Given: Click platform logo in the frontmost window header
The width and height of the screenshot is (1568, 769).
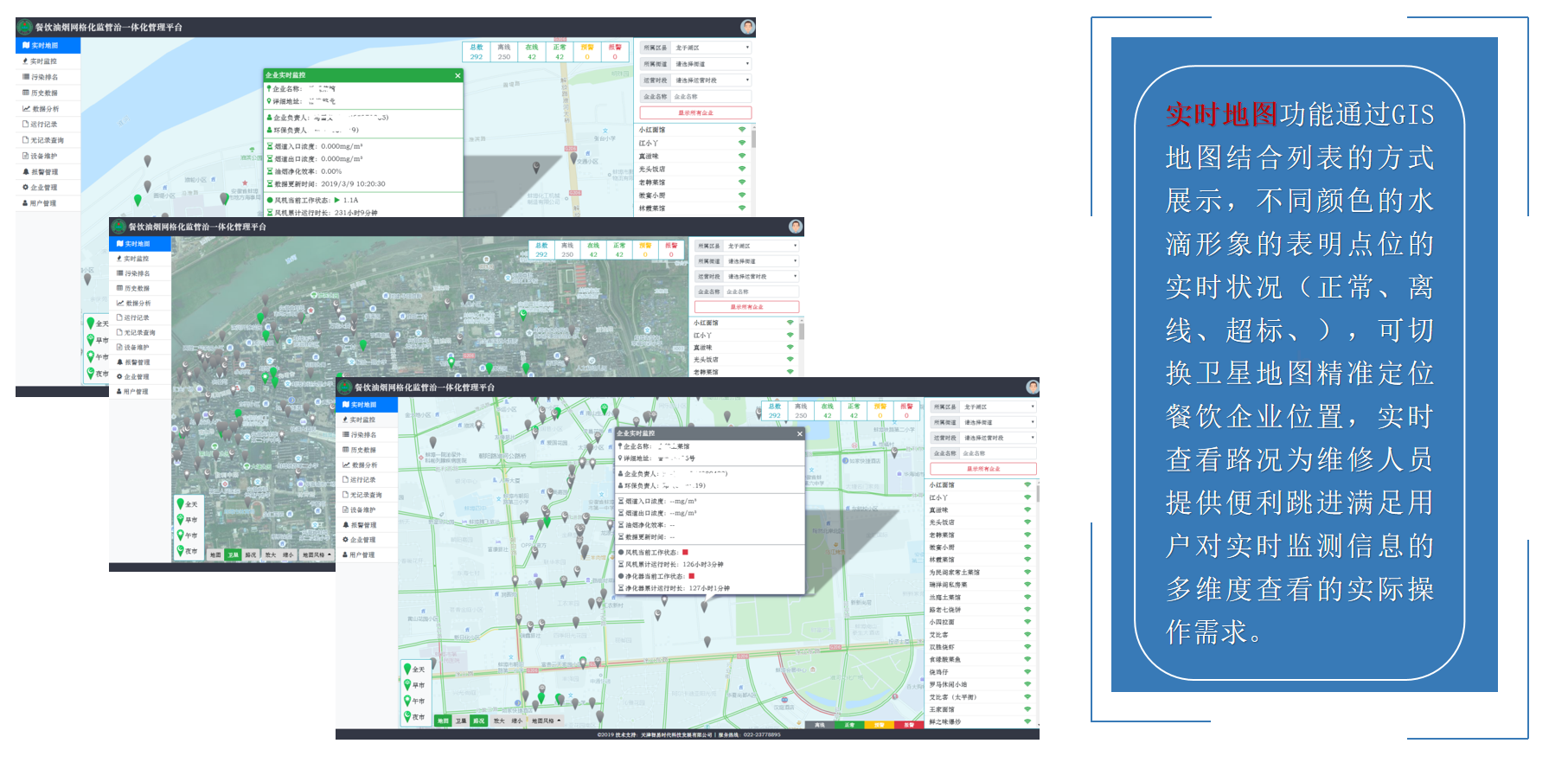Looking at the screenshot, I should [x=345, y=388].
